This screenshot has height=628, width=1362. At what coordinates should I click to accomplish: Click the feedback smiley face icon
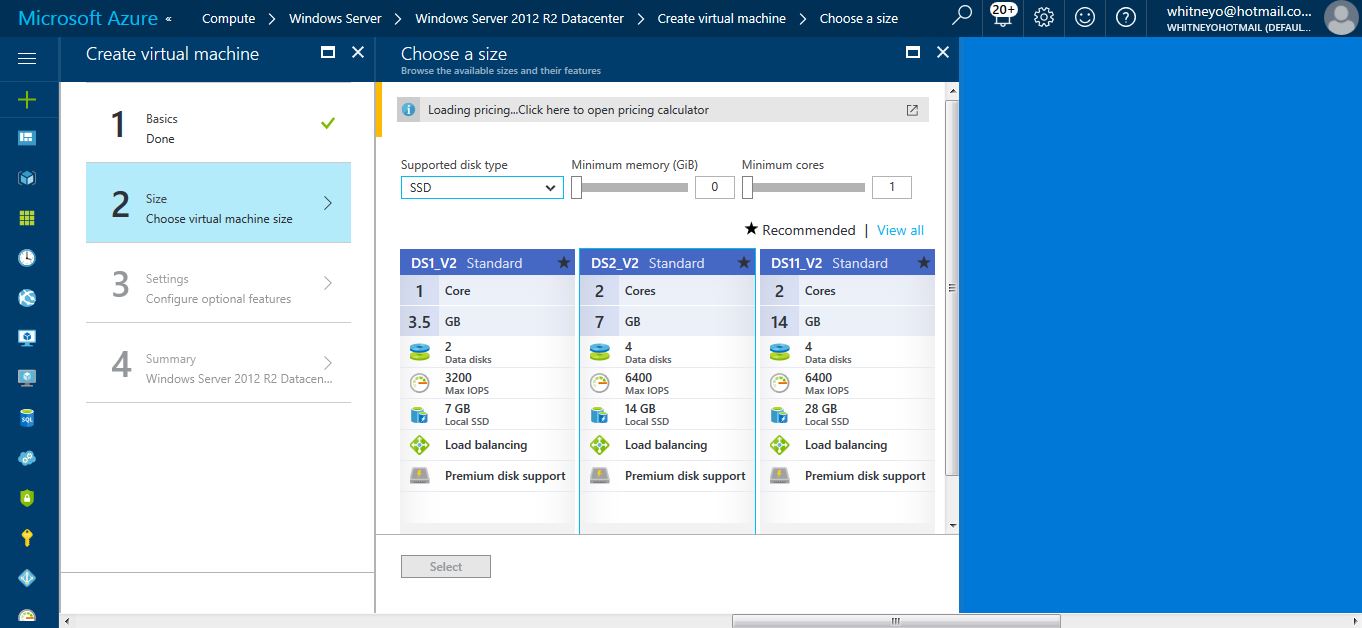click(x=1085, y=17)
